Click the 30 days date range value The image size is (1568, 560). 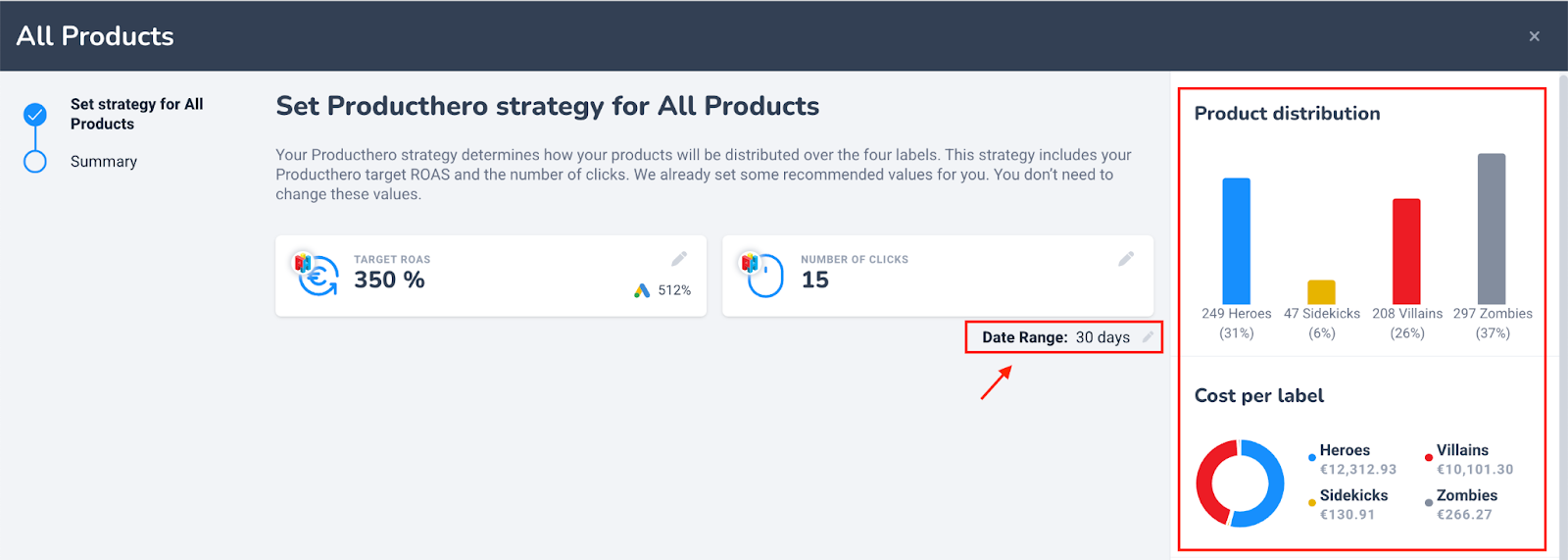tap(1102, 337)
